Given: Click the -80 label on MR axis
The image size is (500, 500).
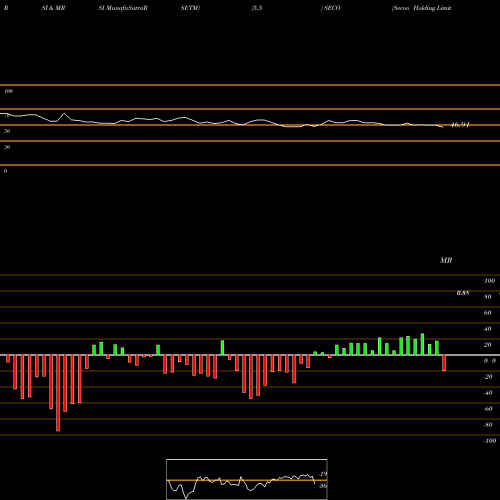Looking at the screenshot, I should coord(488,425).
